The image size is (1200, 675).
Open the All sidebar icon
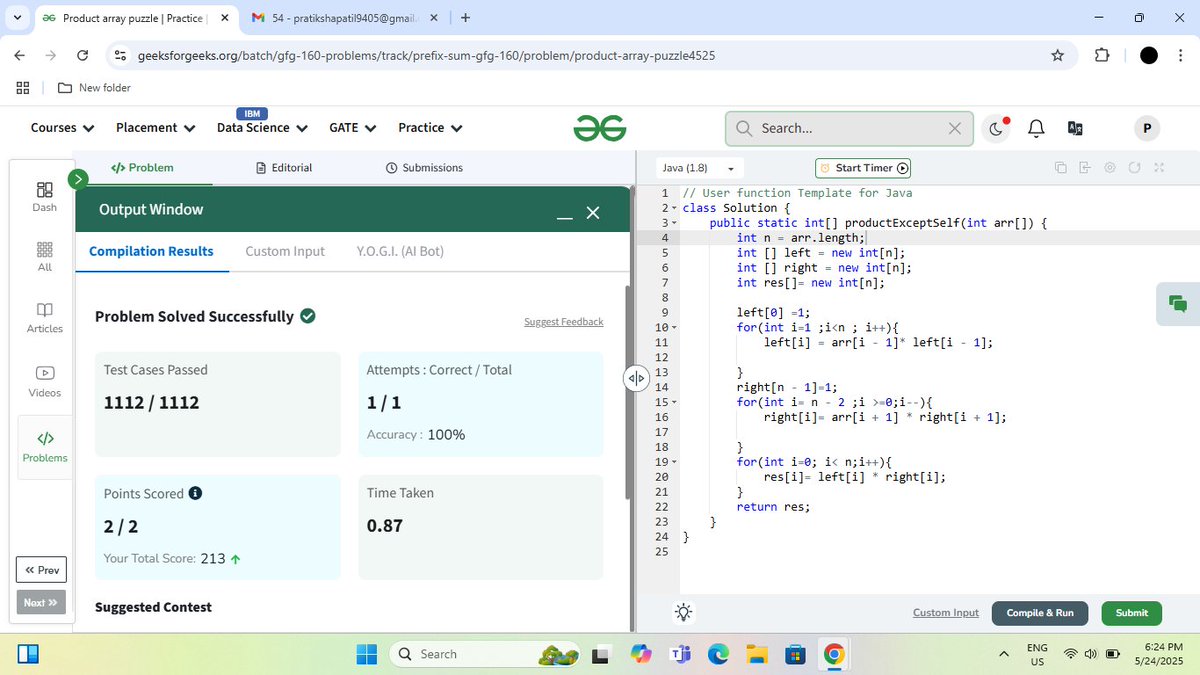tap(45, 256)
